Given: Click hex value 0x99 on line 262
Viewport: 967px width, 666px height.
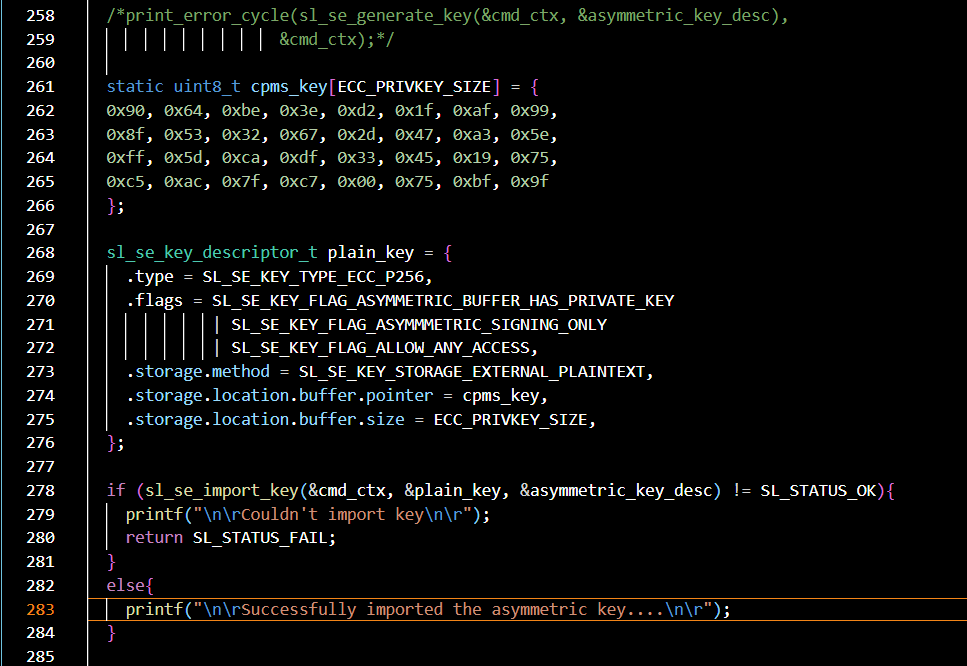Looking at the screenshot, I should [x=530, y=111].
